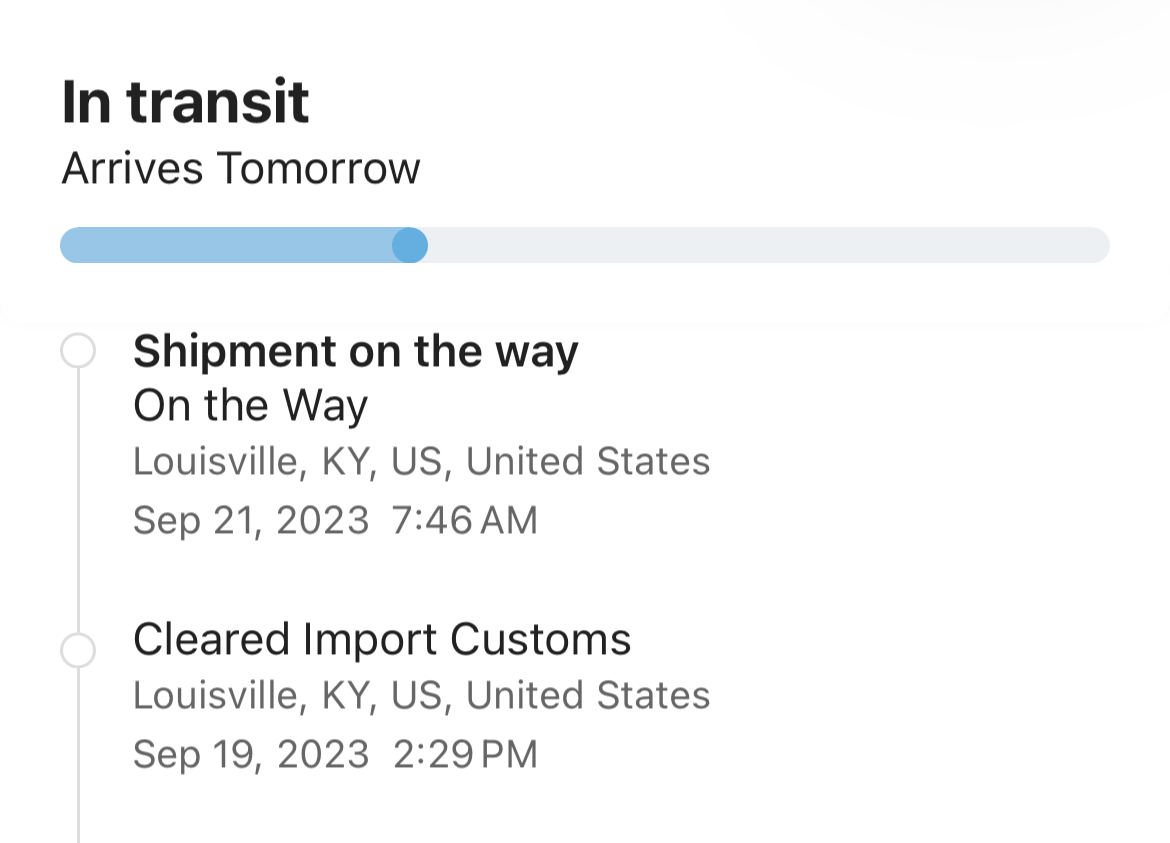Click the timeline line between both events
1170x843 pixels.
pyautogui.click(x=78, y=500)
